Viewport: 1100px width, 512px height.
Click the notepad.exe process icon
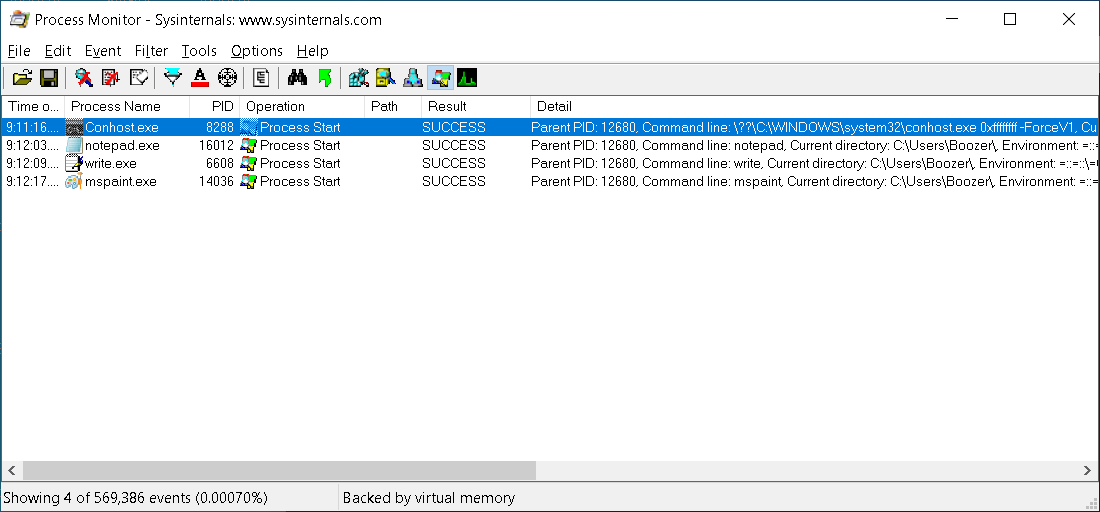(74, 145)
